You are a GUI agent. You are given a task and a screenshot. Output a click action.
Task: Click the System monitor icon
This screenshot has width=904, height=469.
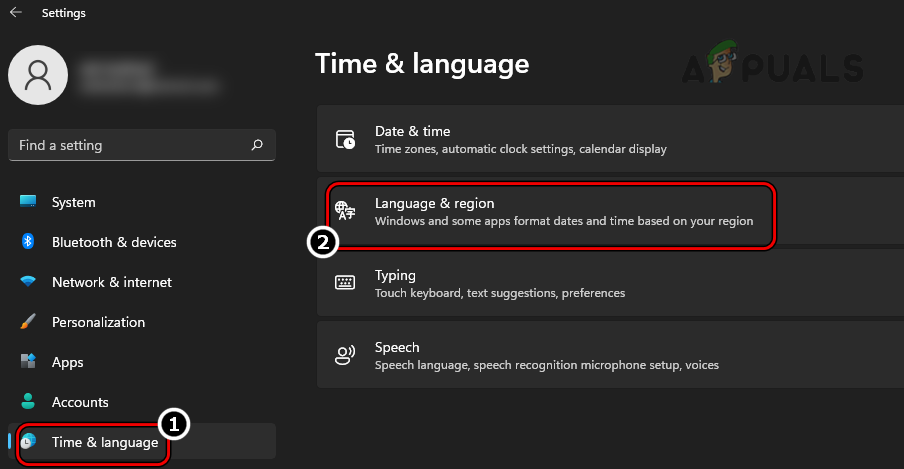pyautogui.click(x=28, y=202)
